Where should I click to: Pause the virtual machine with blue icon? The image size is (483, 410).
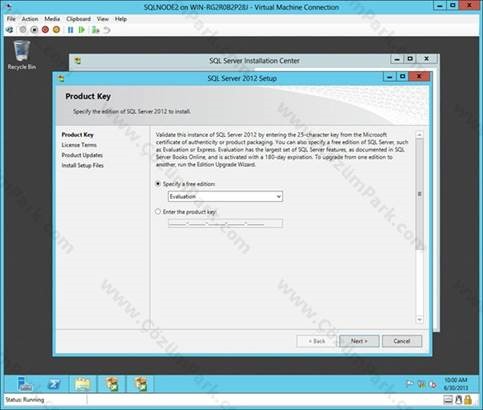click(70, 30)
